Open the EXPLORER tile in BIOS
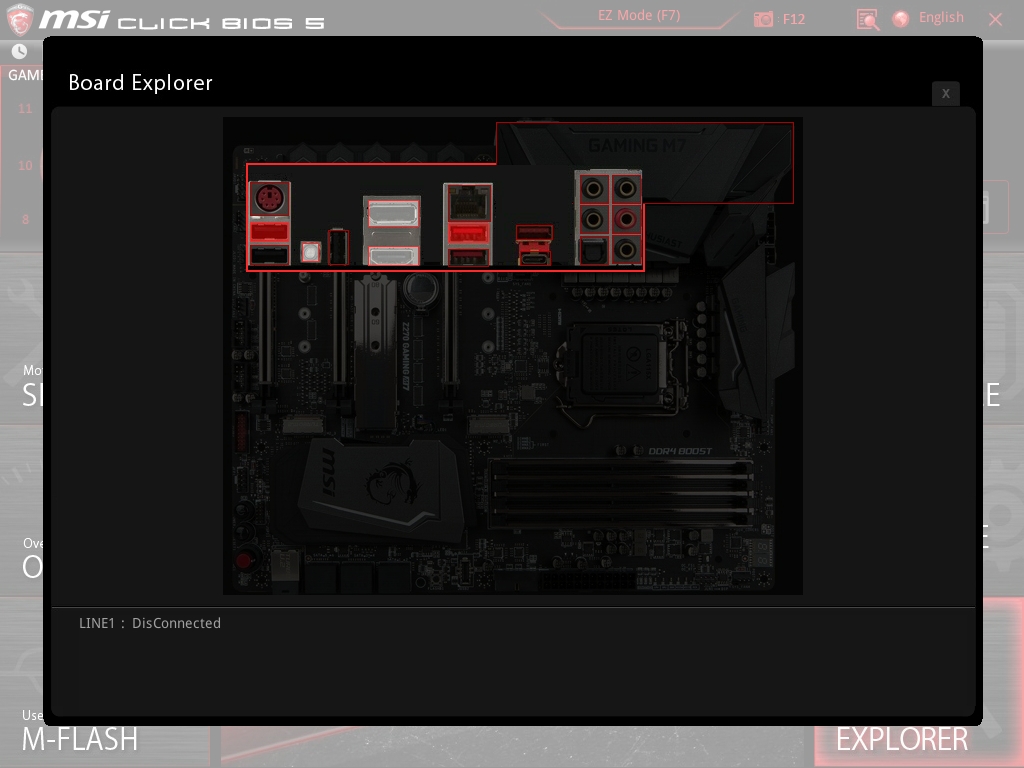This screenshot has height=768, width=1024. pyautogui.click(x=902, y=739)
